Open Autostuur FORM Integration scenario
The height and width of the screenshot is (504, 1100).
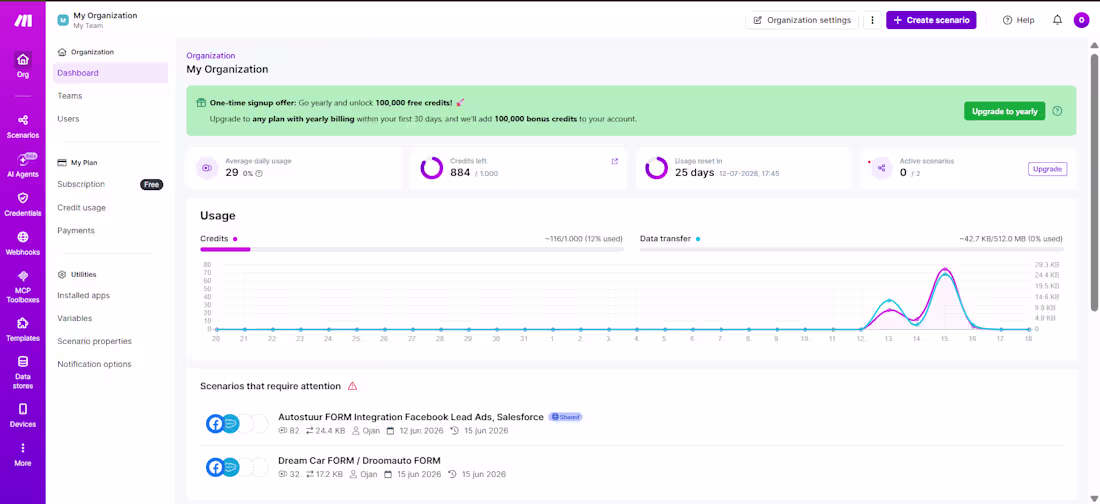410,417
